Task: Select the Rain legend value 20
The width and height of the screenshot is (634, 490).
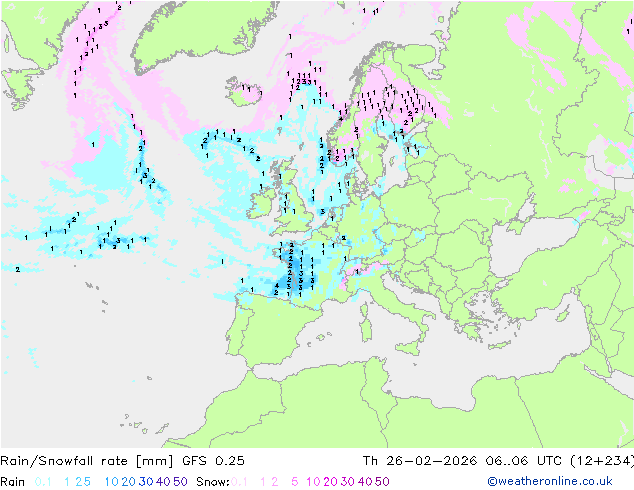Action: tap(129, 482)
